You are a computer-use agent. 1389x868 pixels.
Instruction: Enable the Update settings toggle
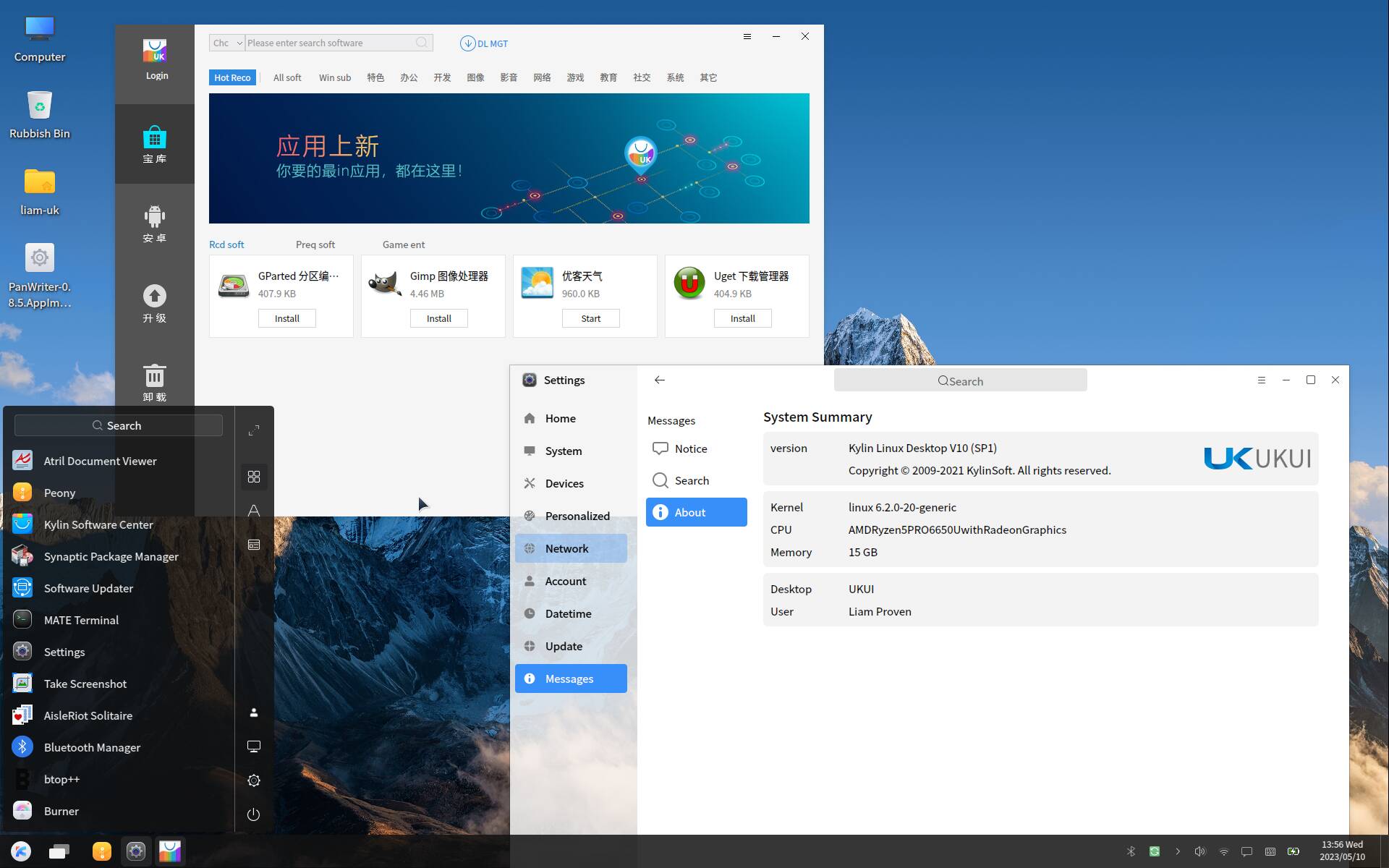click(x=563, y=645)
